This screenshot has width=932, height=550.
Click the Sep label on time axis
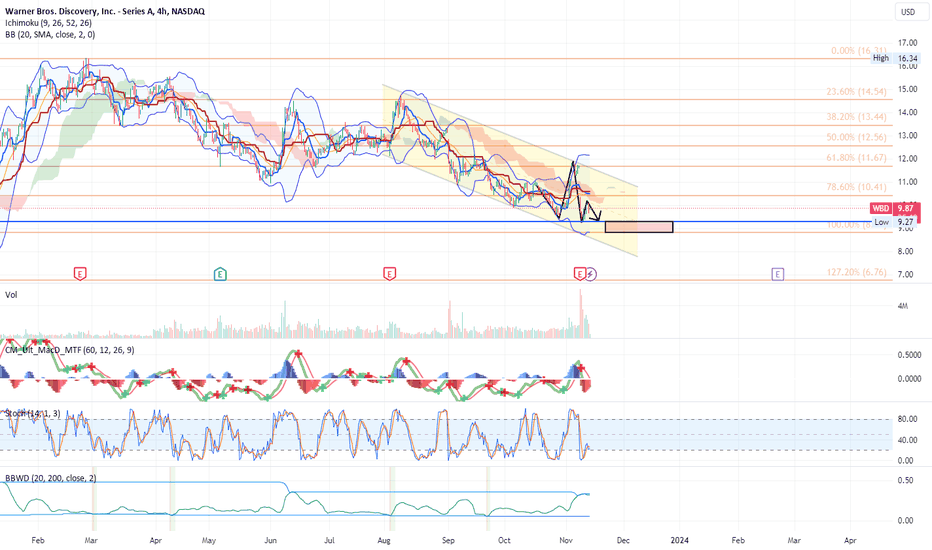448,540
